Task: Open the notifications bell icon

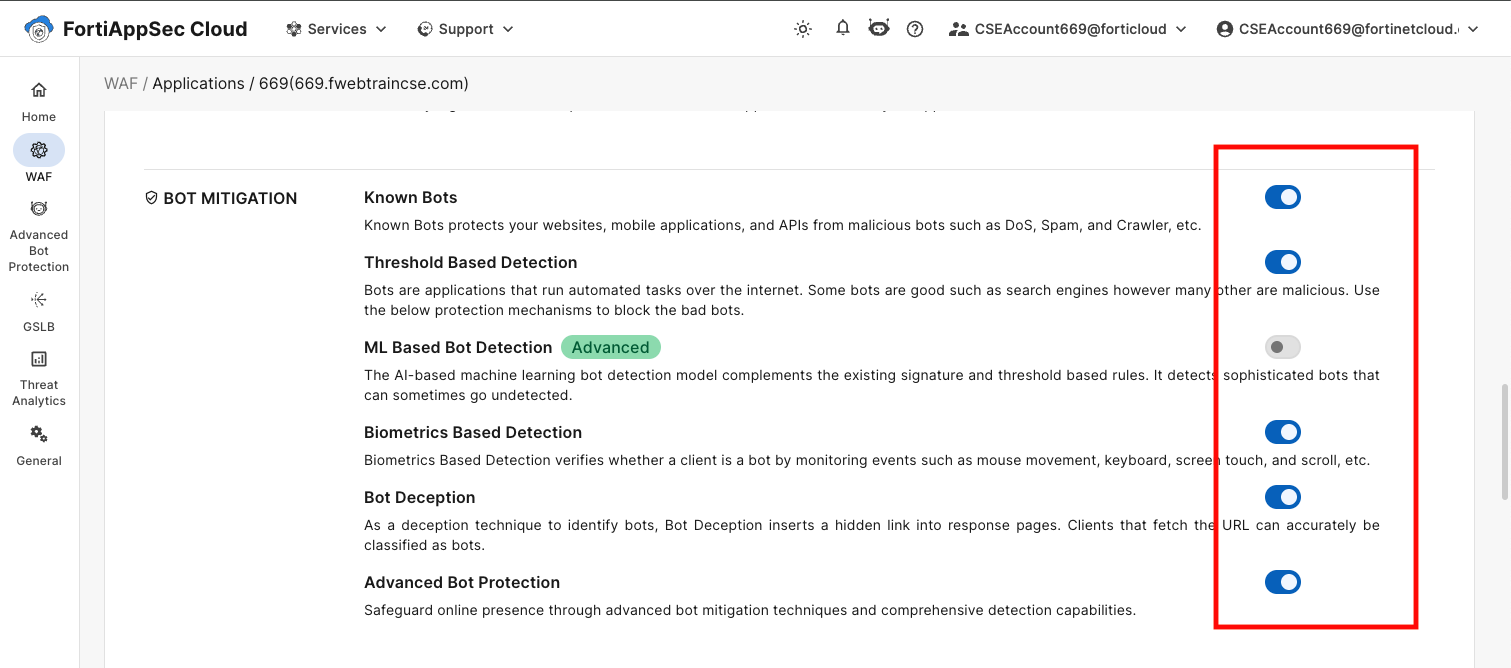Action: click(843, 28)
